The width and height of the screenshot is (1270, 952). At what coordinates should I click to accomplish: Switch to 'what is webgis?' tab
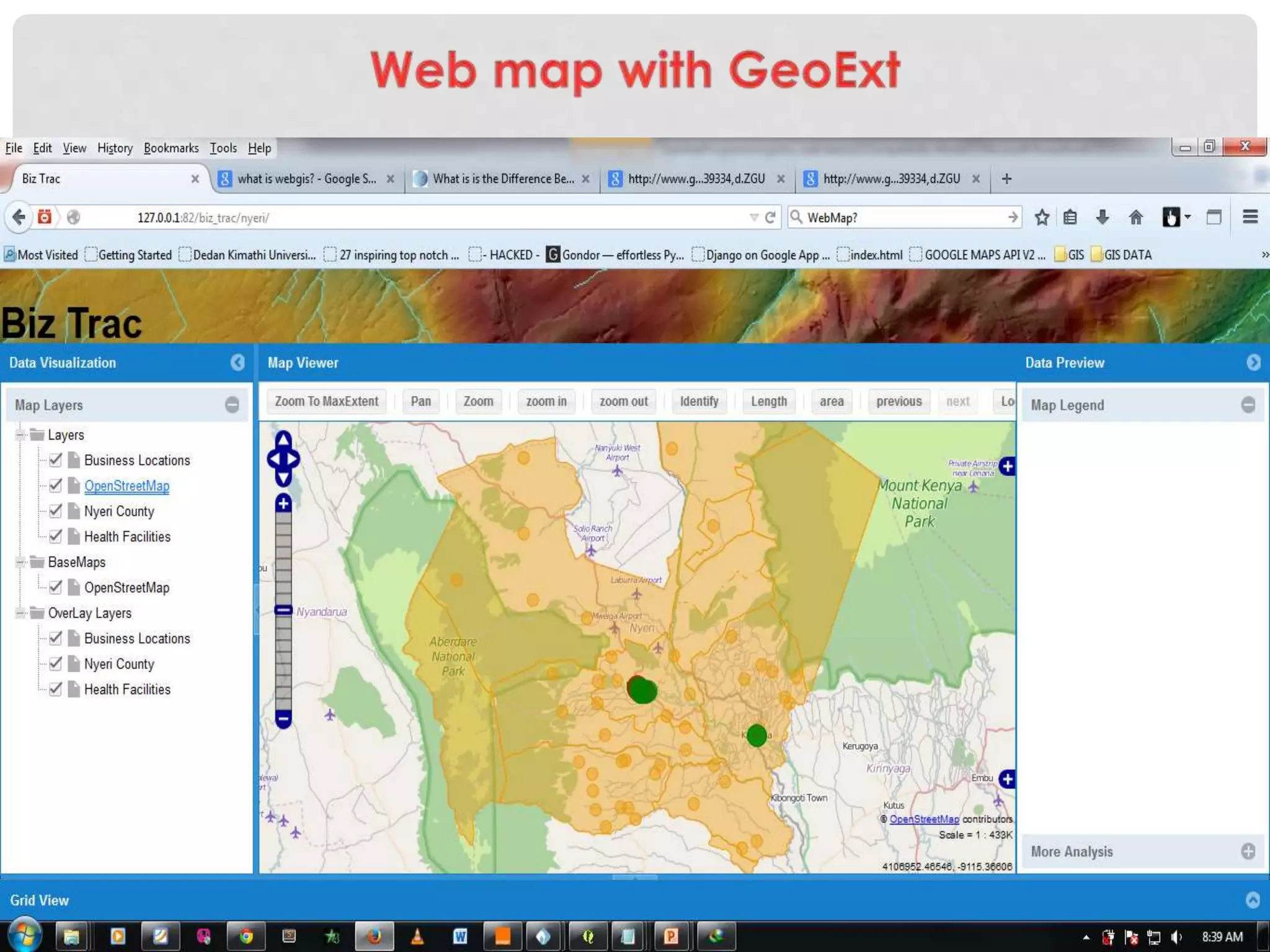pos(306,179)
